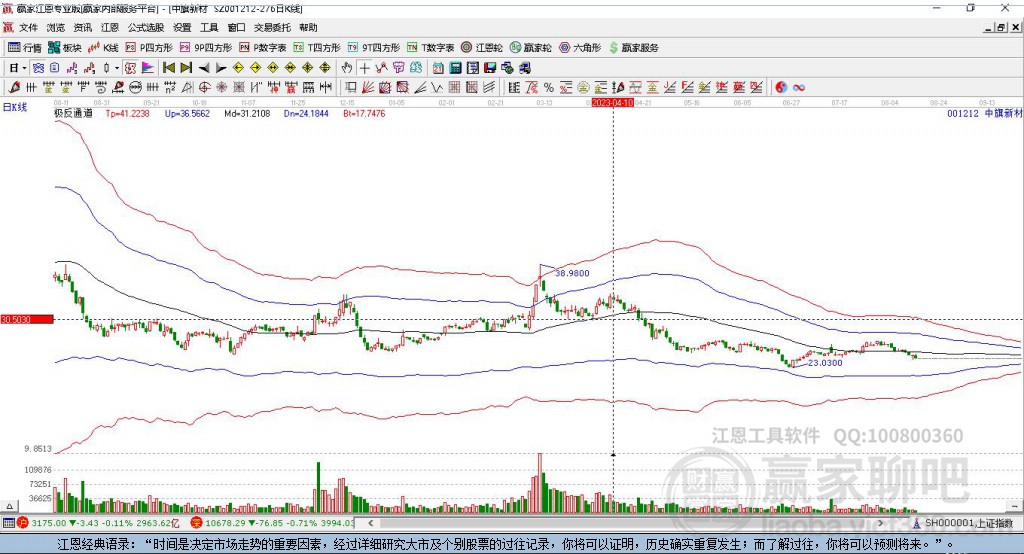Toggle the colorful gradient chart icon
This screenshot has height=554, width=1024.
click(147, 68)
